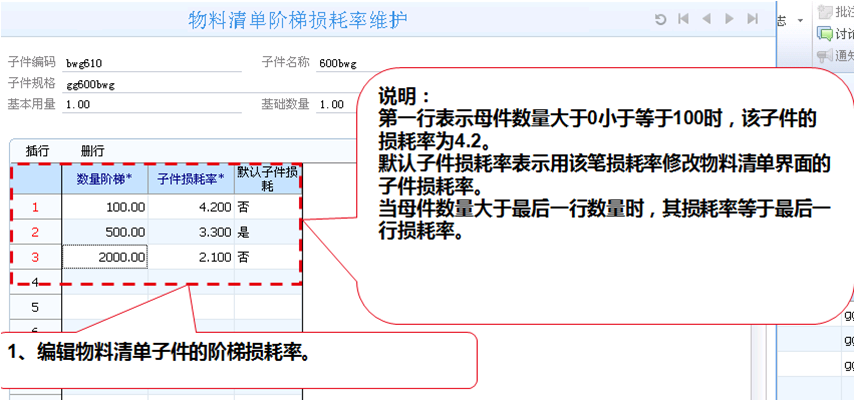Open the dropdown arrow beside 志
The width and height of the screenshot is (855, 401).
801,20
